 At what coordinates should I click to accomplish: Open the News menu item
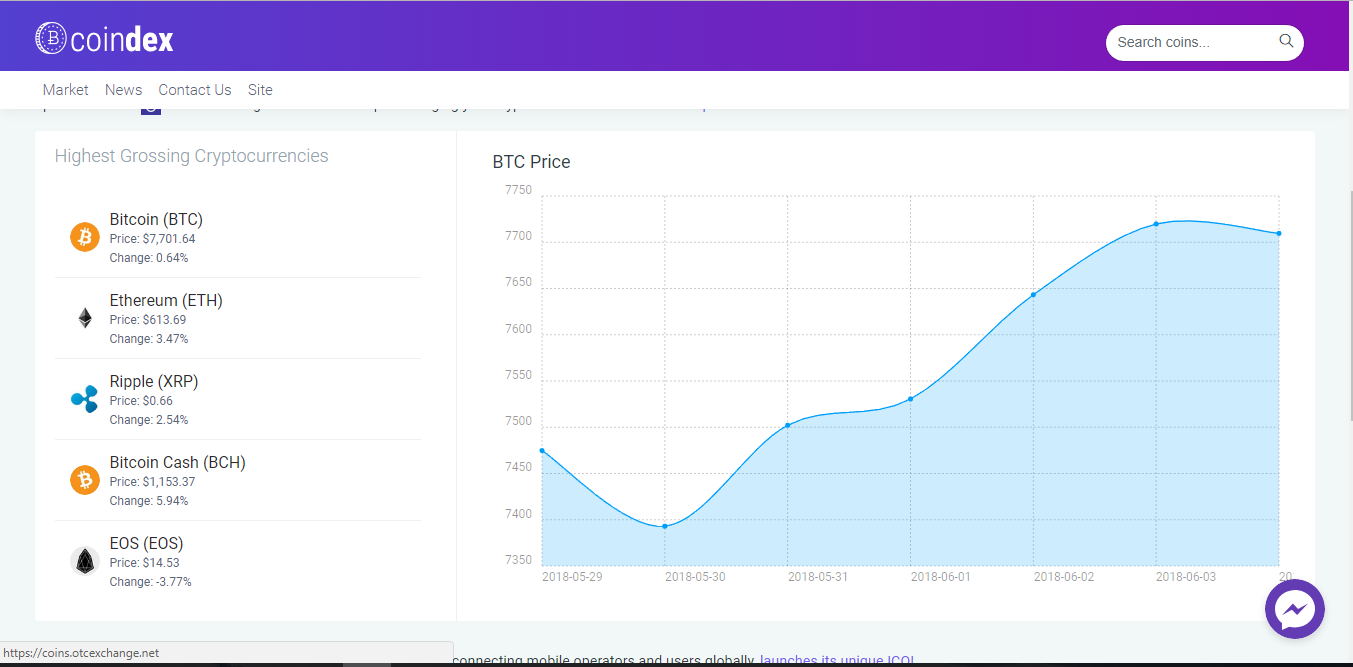click(x=124, y=90)
